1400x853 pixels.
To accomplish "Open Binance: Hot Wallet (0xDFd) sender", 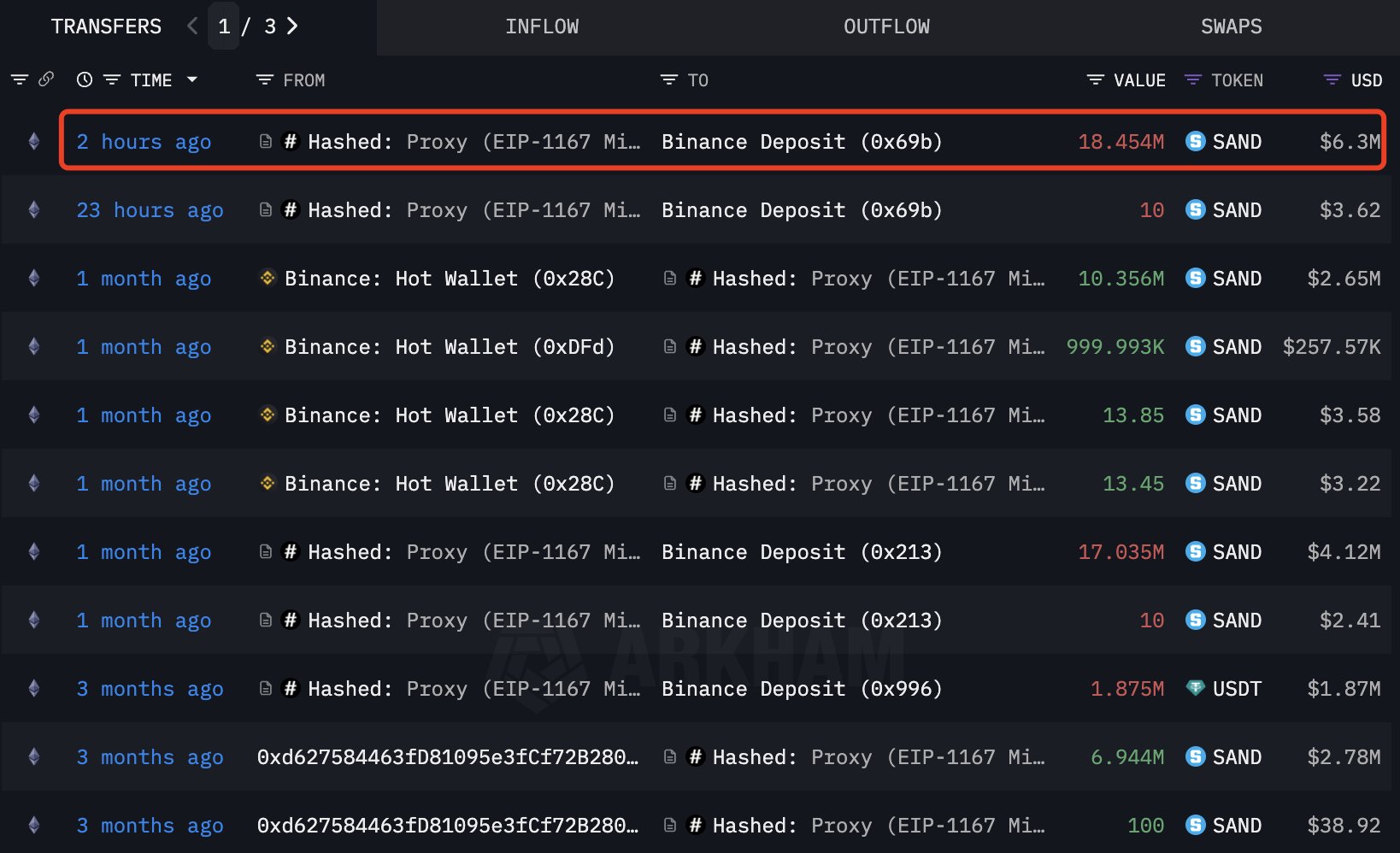I will pos(450,347).
